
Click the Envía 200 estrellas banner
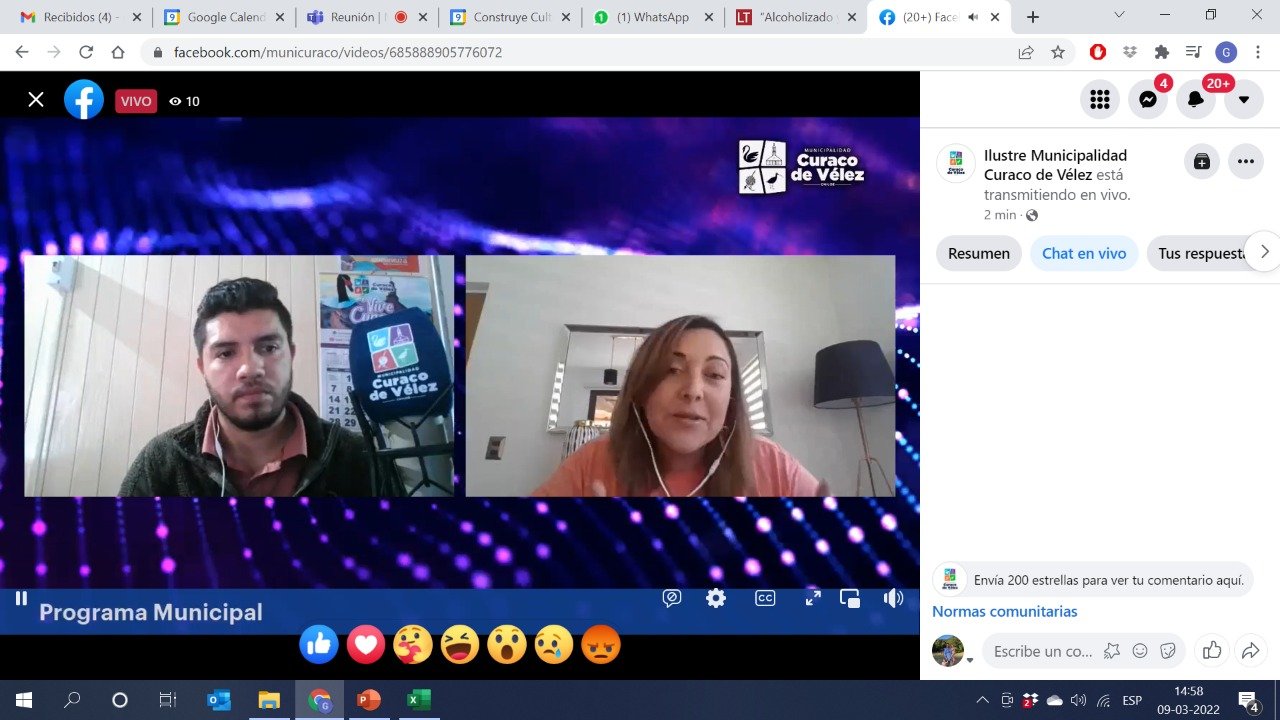pyautogui.click(x=1092, y=579)
